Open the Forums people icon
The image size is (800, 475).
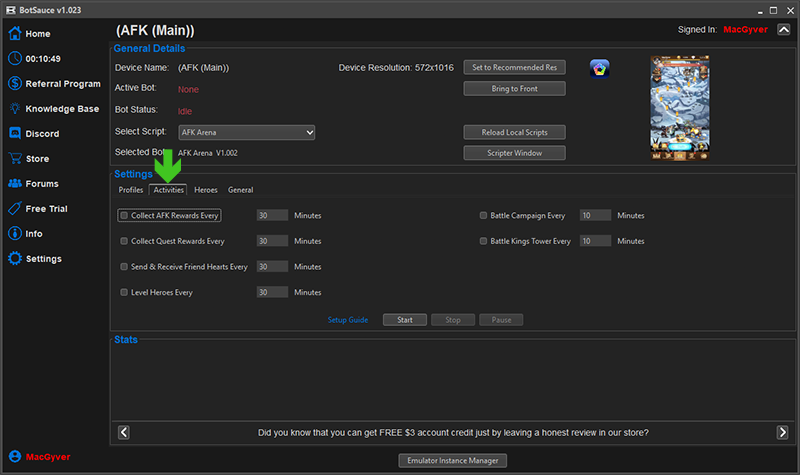click(15, 184)
